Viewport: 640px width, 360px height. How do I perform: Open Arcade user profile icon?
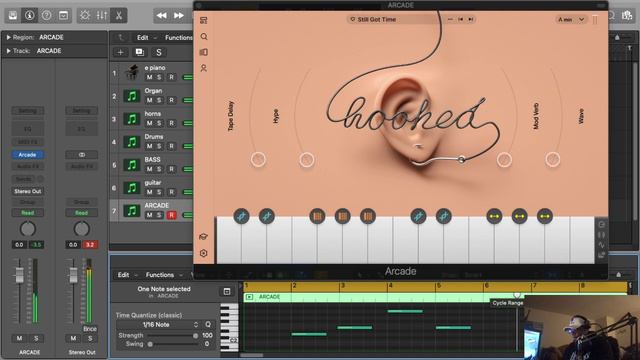204,68
